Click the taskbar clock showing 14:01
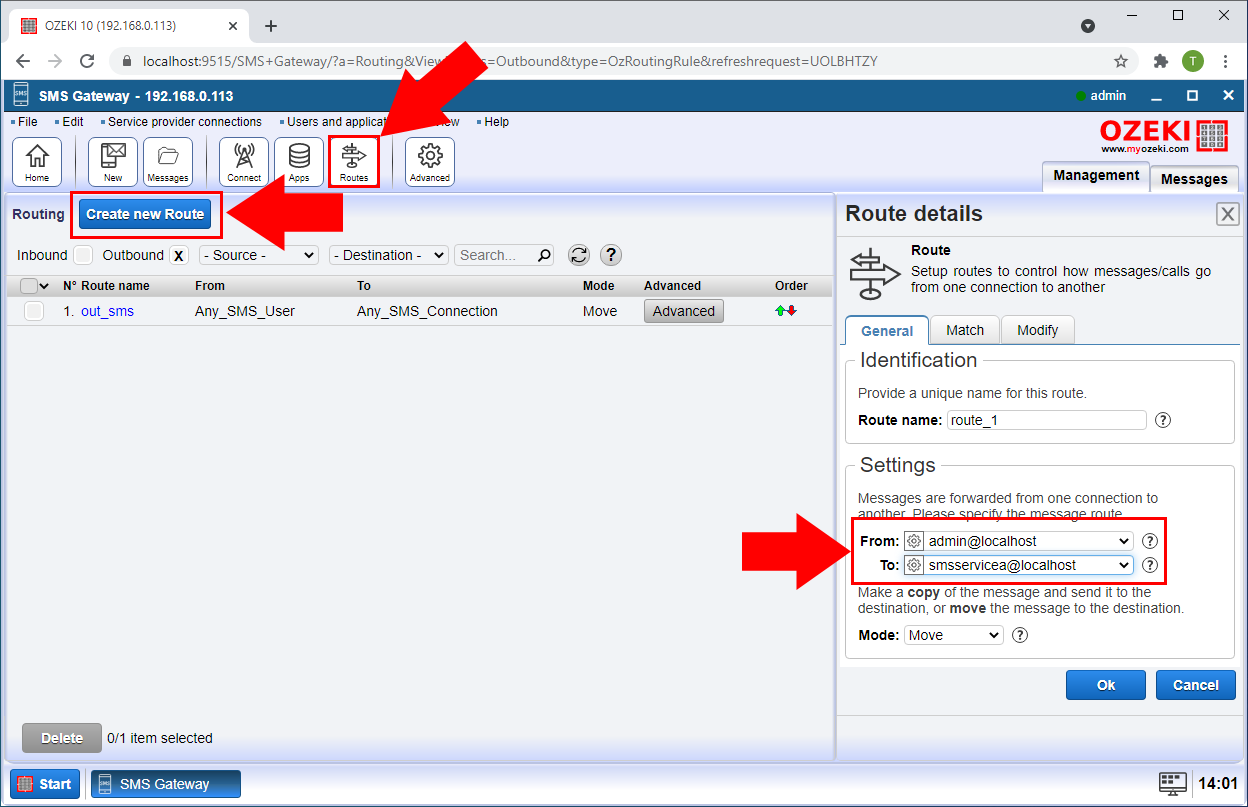Screen dimensions: 1248x807 pyautogui.click(x=1218, y=784)
